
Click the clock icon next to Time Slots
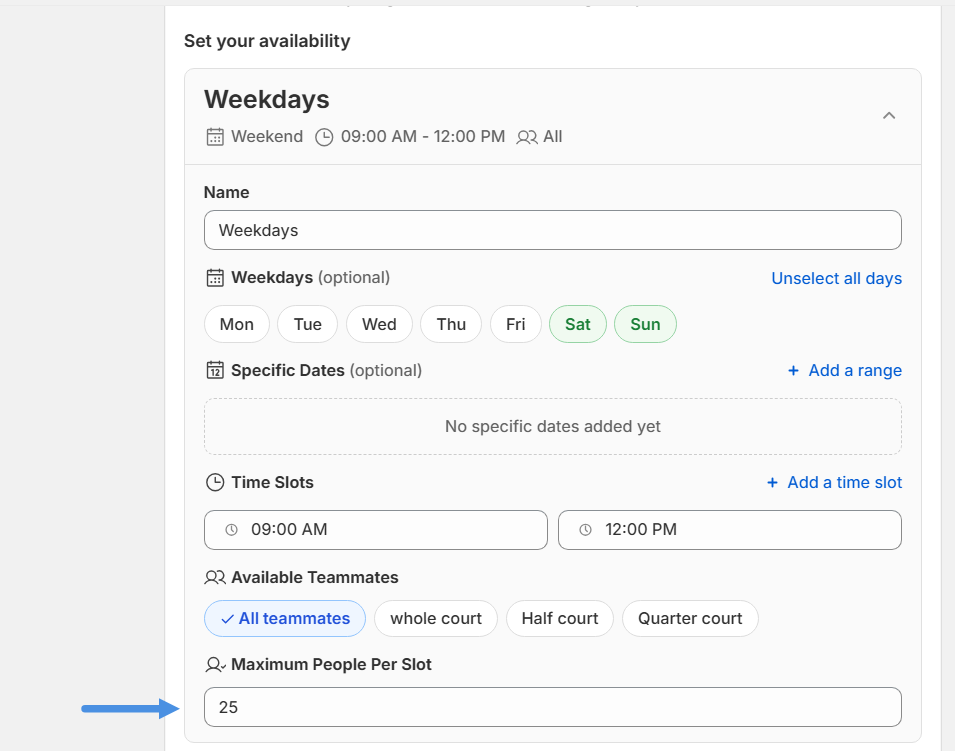point(214,483)
